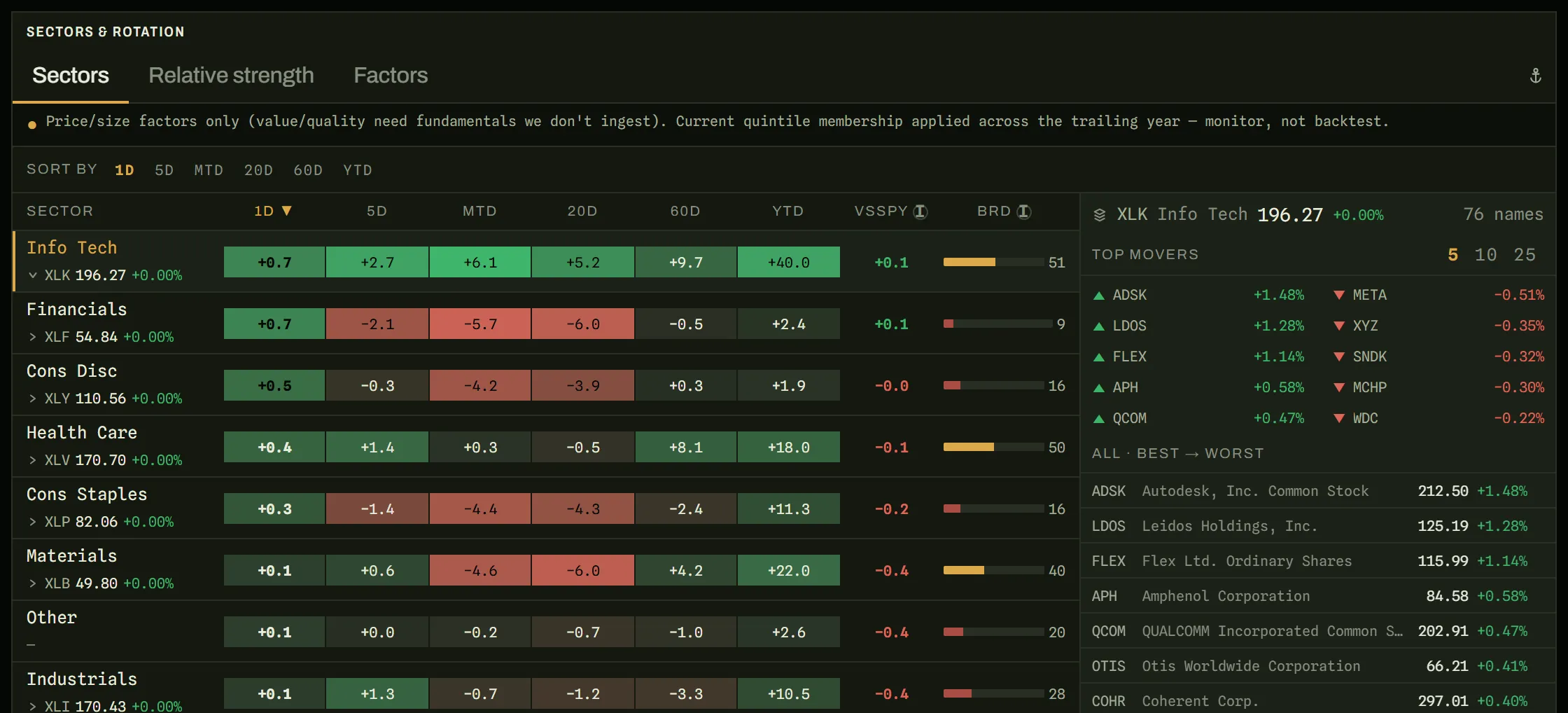Expand the Health Care XLV row

click(32, 460)
